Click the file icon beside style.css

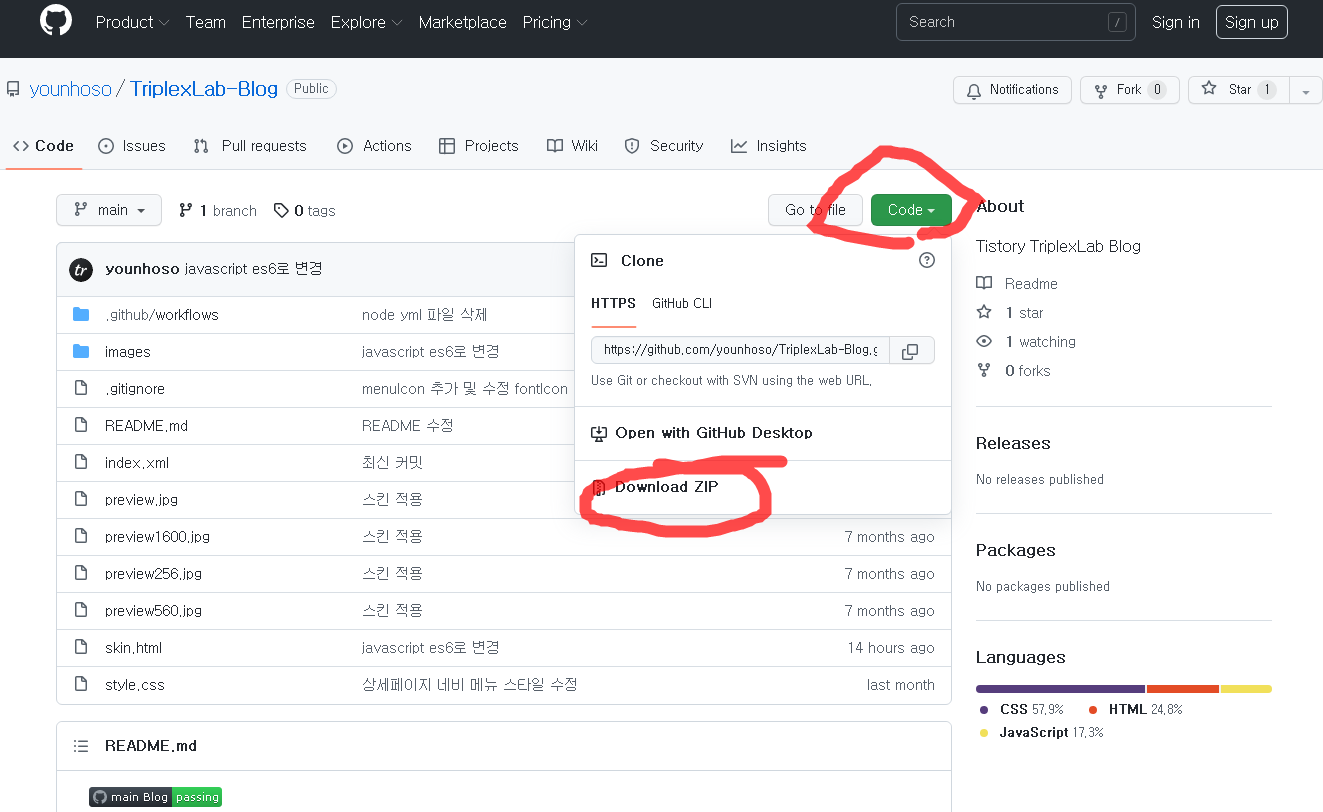(81, 685)
